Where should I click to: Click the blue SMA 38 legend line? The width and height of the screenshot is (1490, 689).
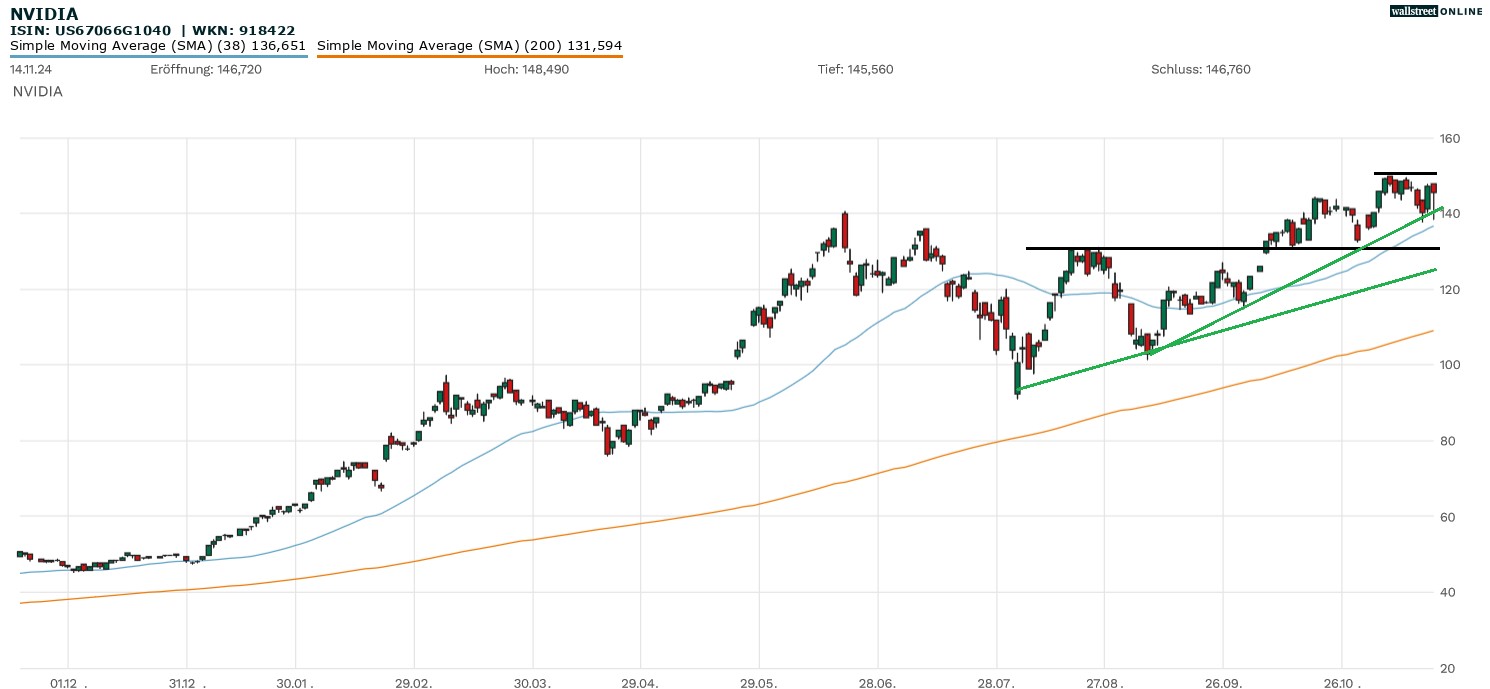[158, 56]
